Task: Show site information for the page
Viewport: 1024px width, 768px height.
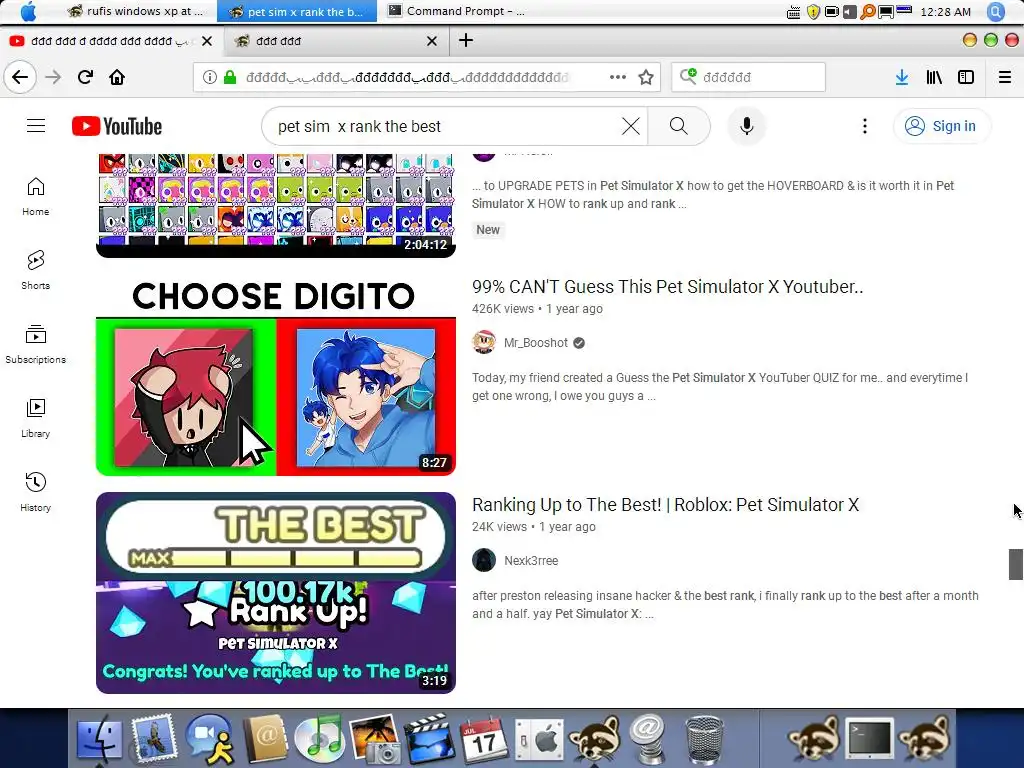Action: coord(210,77)
